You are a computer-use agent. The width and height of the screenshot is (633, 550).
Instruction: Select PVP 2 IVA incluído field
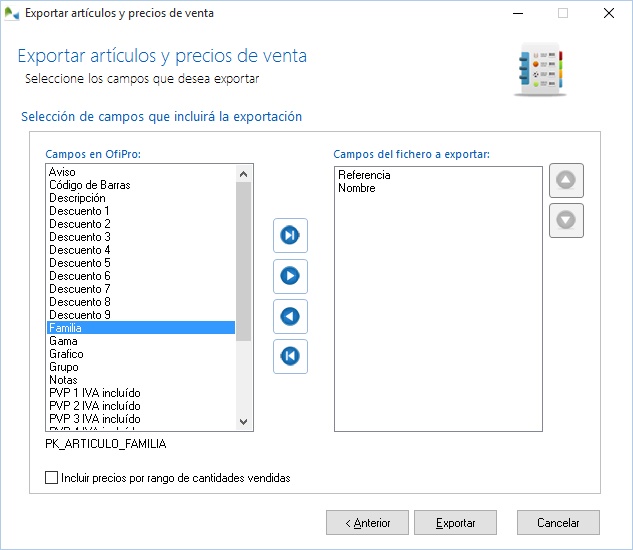coord(141,405)
